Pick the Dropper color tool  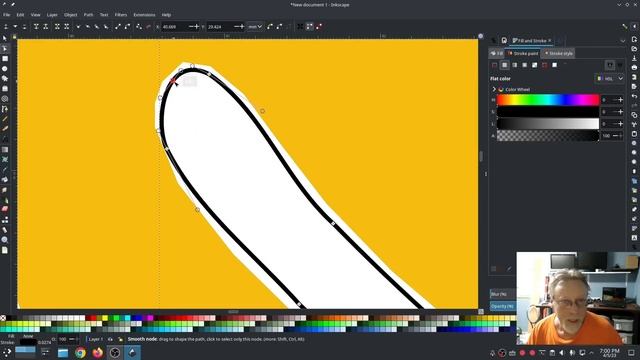[x=4, y=169]
